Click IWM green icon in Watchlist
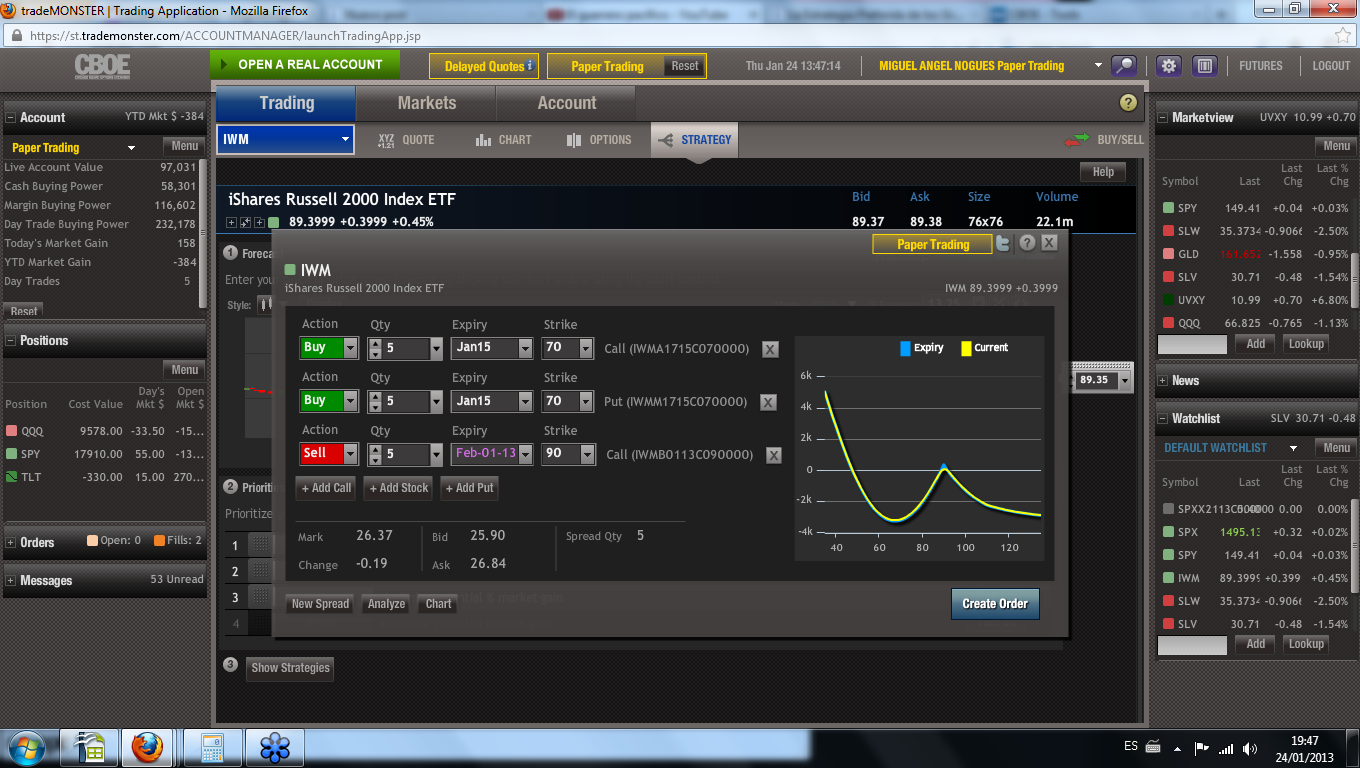 1168,578
